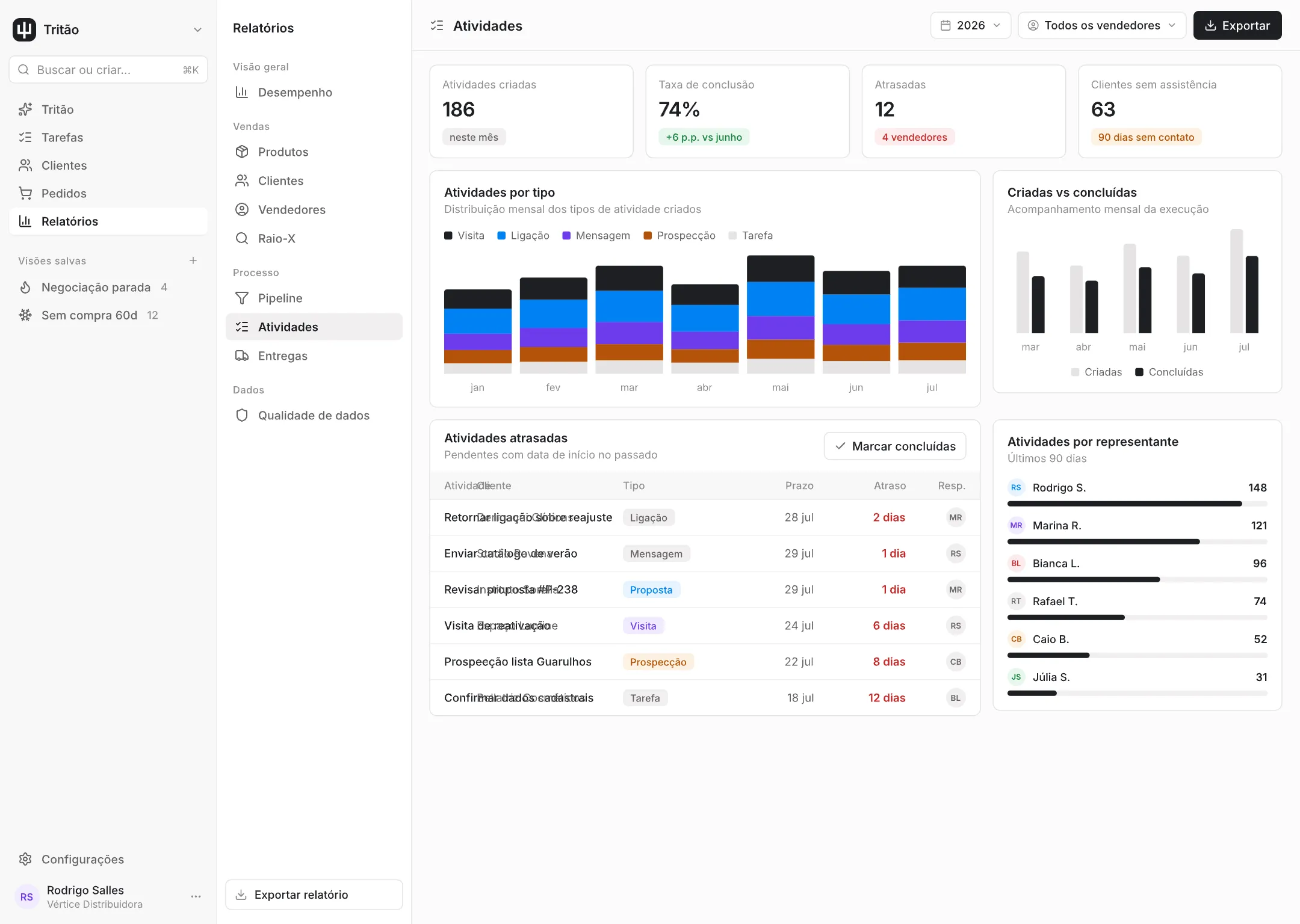
Task: Open the Pipeline funnel icon report
Action: (x=242, y=298)
